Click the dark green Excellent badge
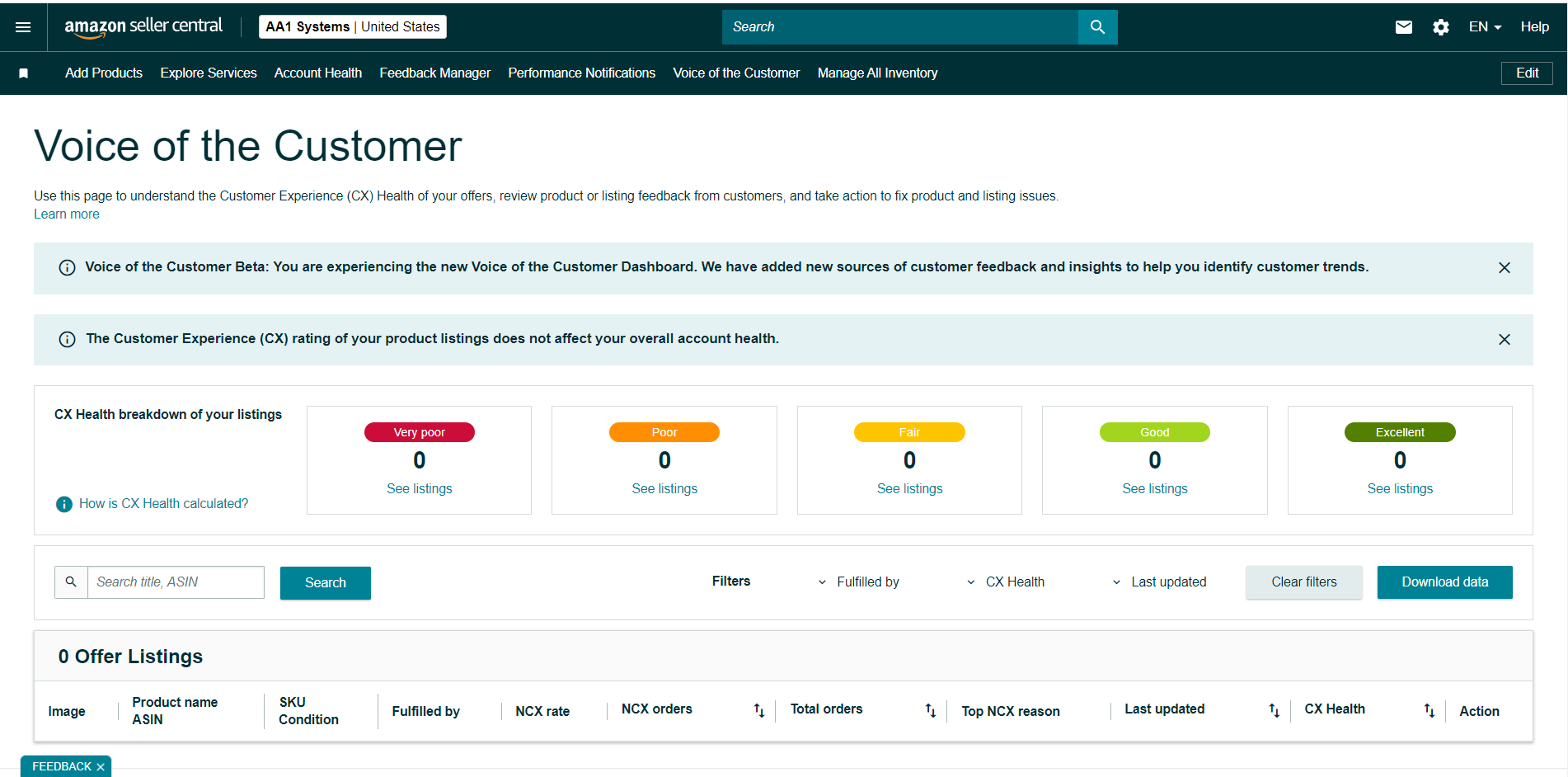The width and height of the screenshot is (1568, 777). point(1400,432)
